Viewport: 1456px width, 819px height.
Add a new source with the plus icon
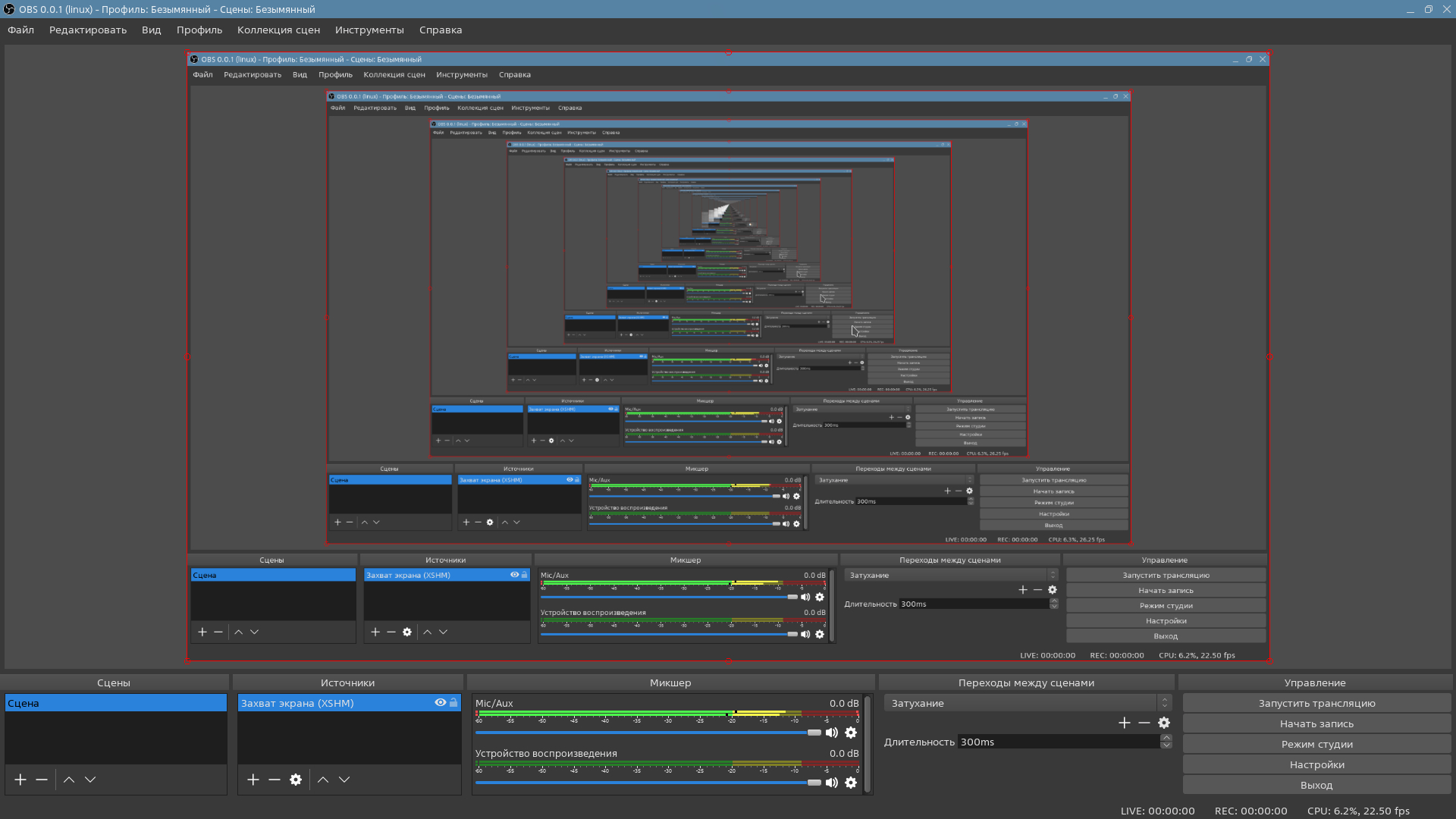coord(253,780)
